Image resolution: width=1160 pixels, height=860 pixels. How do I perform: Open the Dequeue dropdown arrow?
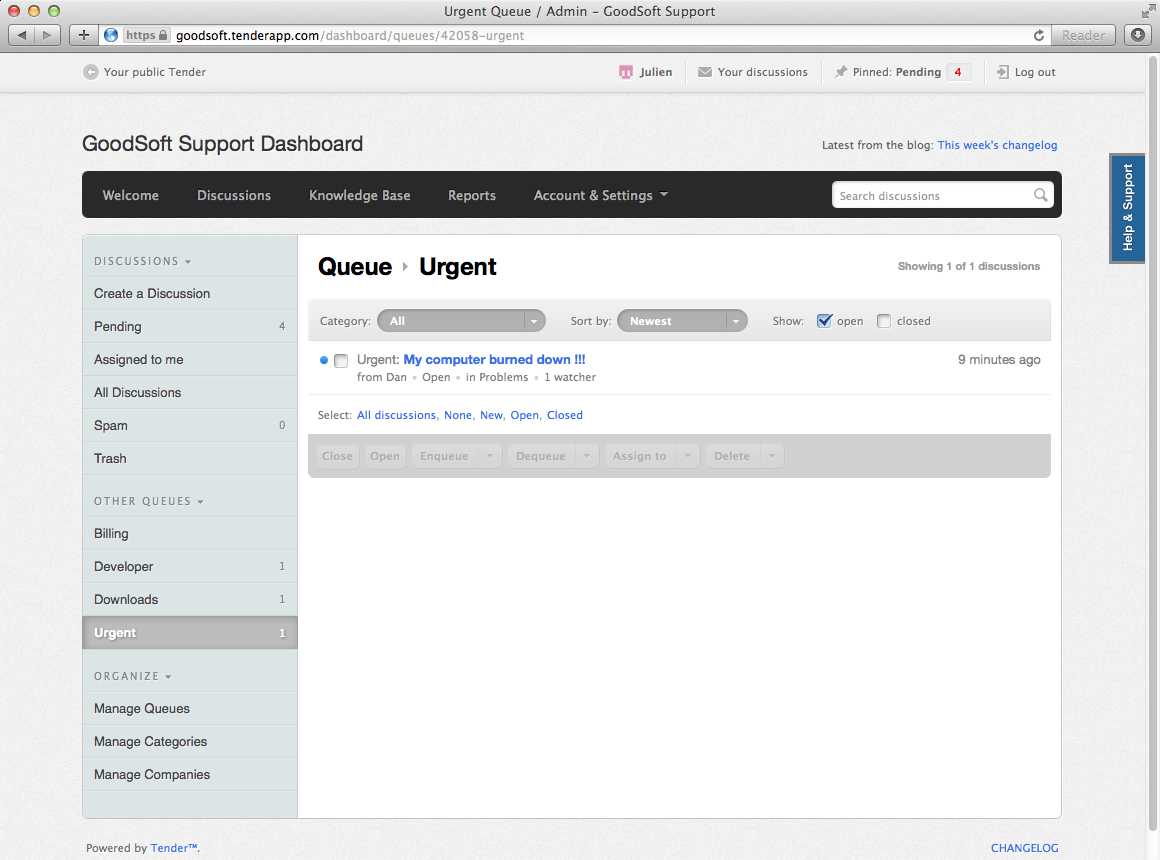[x=587, y=456]
